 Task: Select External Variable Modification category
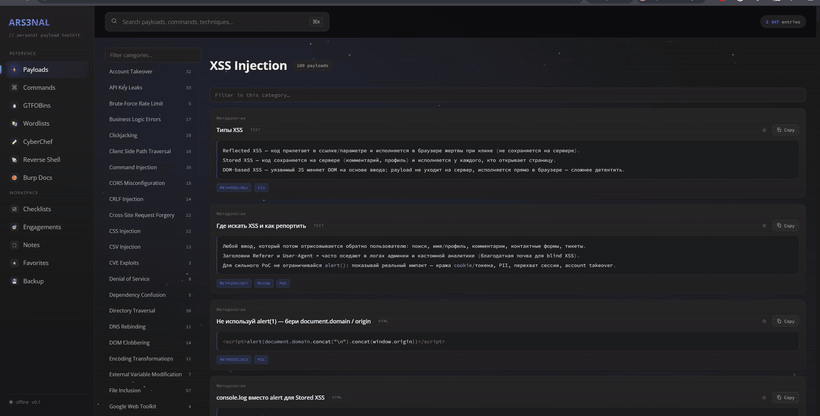pos(150,375)
